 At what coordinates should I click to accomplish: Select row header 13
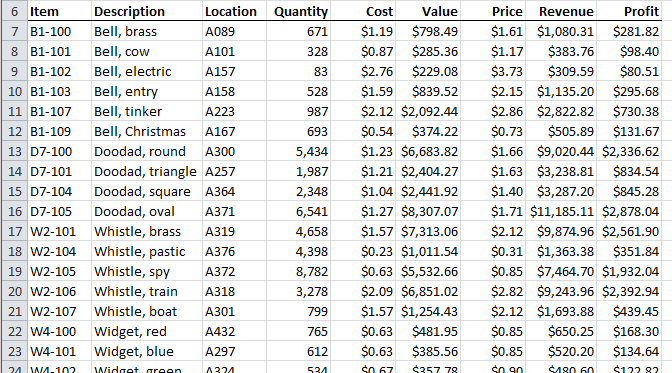[x=15, y=151]
